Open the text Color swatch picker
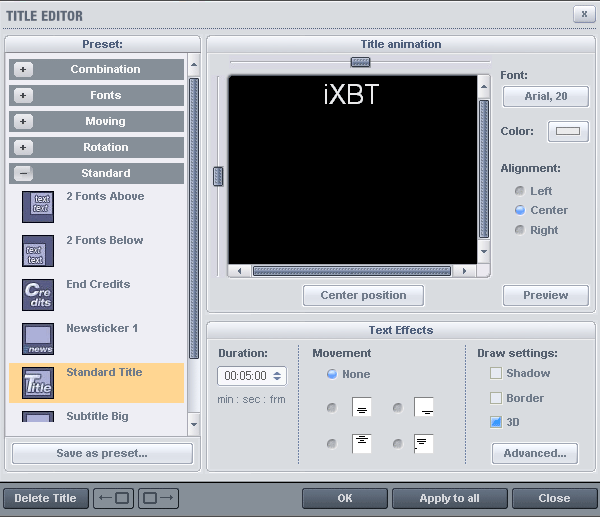The width and height of the screenshot is (600, 517). pos(568,131)
